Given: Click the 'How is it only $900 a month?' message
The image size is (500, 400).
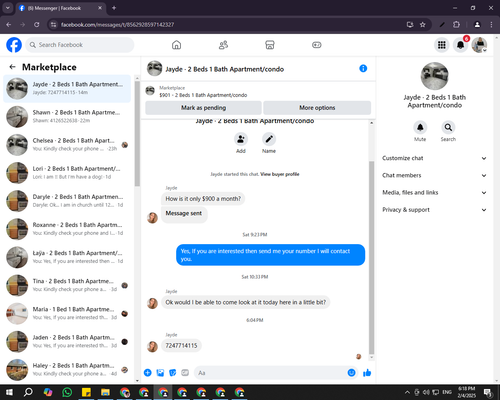Looking at the screenshot, I should (203, 199).
